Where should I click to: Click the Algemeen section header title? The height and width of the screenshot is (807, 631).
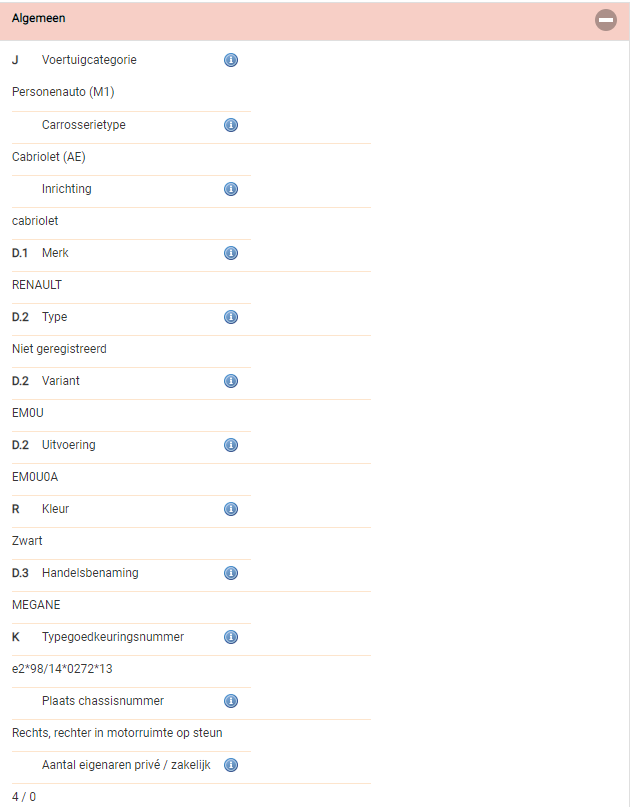pos(39,18)
